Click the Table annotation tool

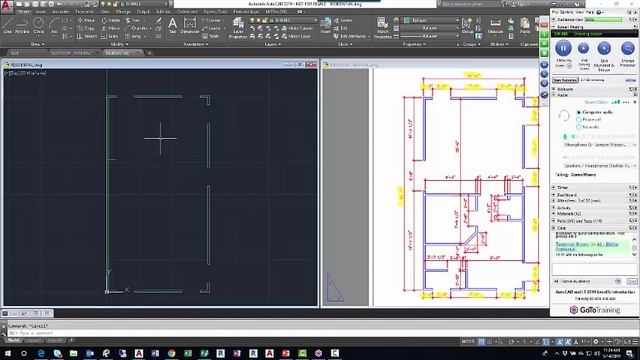pos(211,36)
